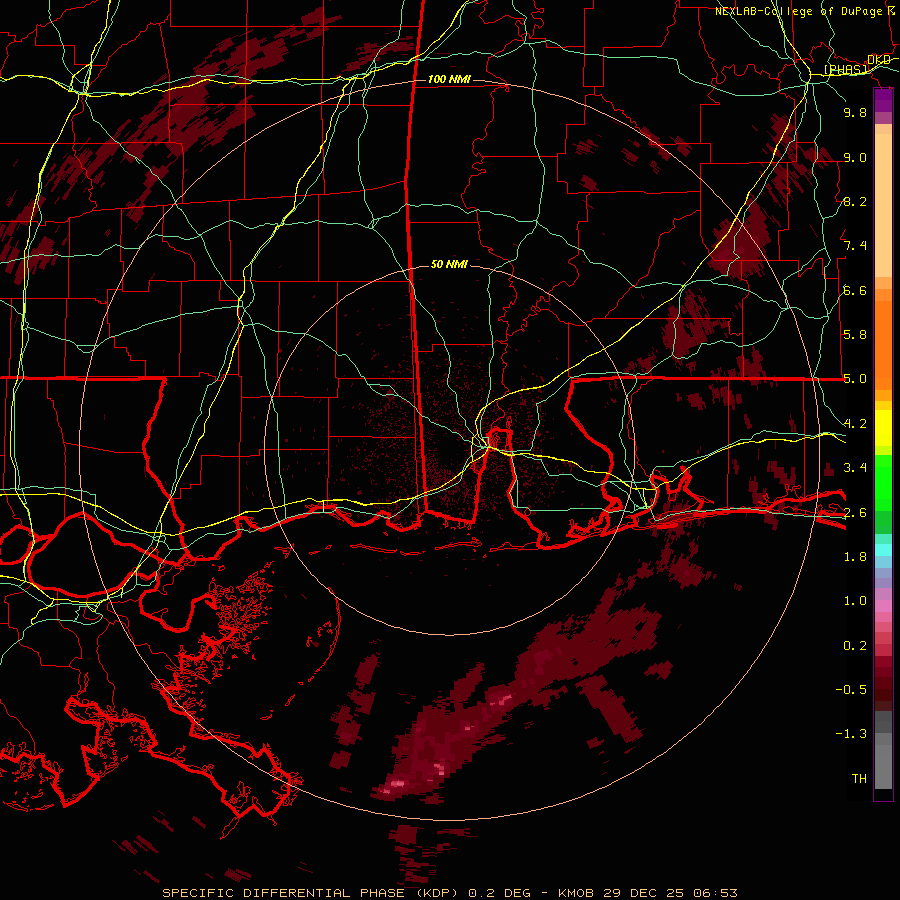
Task: Select the 1.8 value on the color scale
Action: tap(855, 557)
